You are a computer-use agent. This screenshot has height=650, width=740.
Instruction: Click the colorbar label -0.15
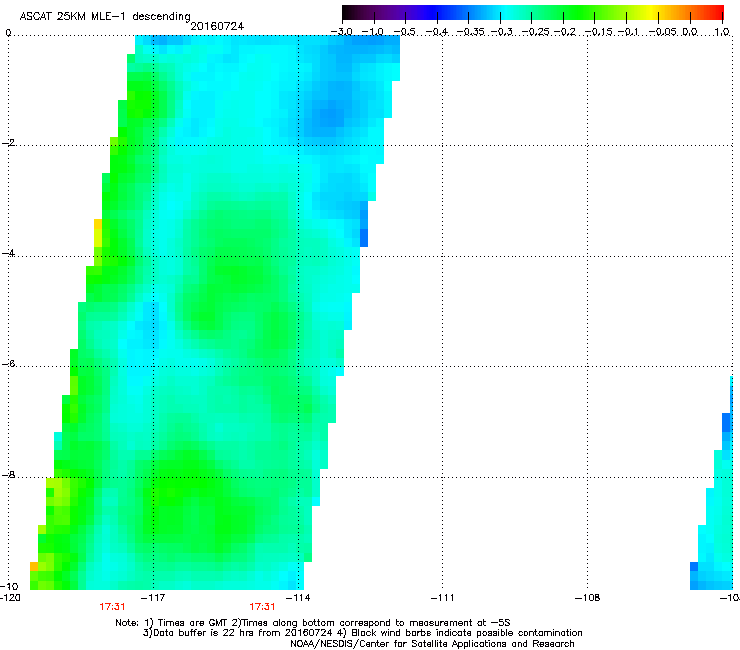(599, 32)
